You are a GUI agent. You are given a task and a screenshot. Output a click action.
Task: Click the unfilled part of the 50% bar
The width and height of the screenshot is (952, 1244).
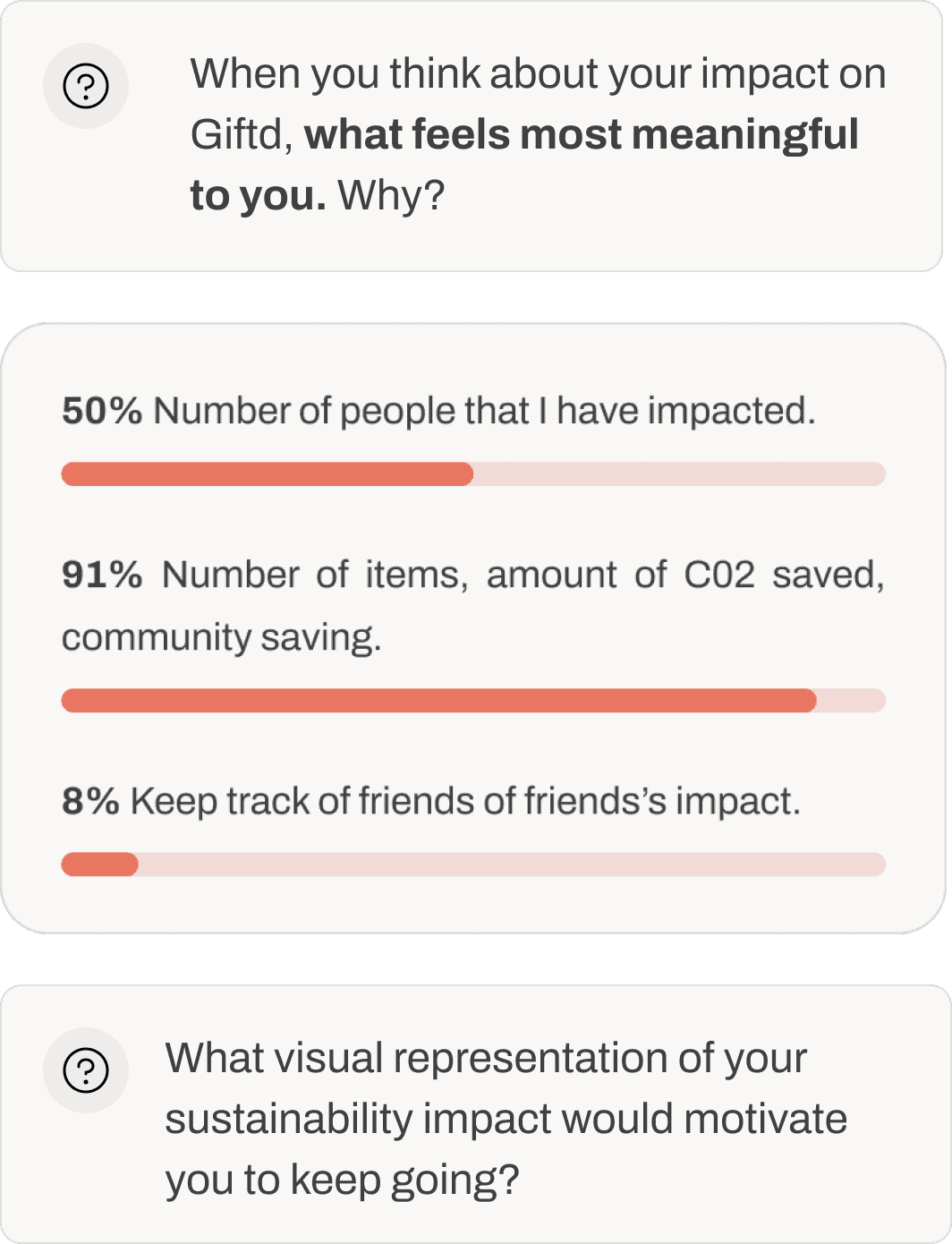click(680, 474)
